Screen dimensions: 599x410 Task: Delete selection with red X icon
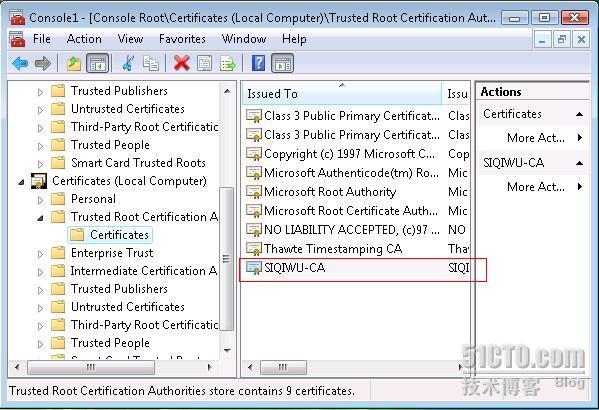click(x=181, y=63)
